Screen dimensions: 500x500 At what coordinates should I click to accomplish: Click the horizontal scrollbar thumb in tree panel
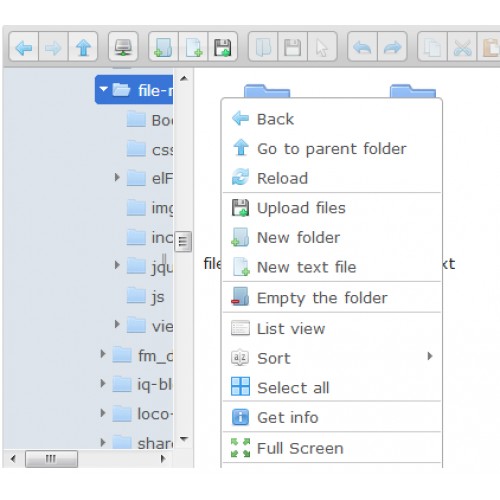51,459
